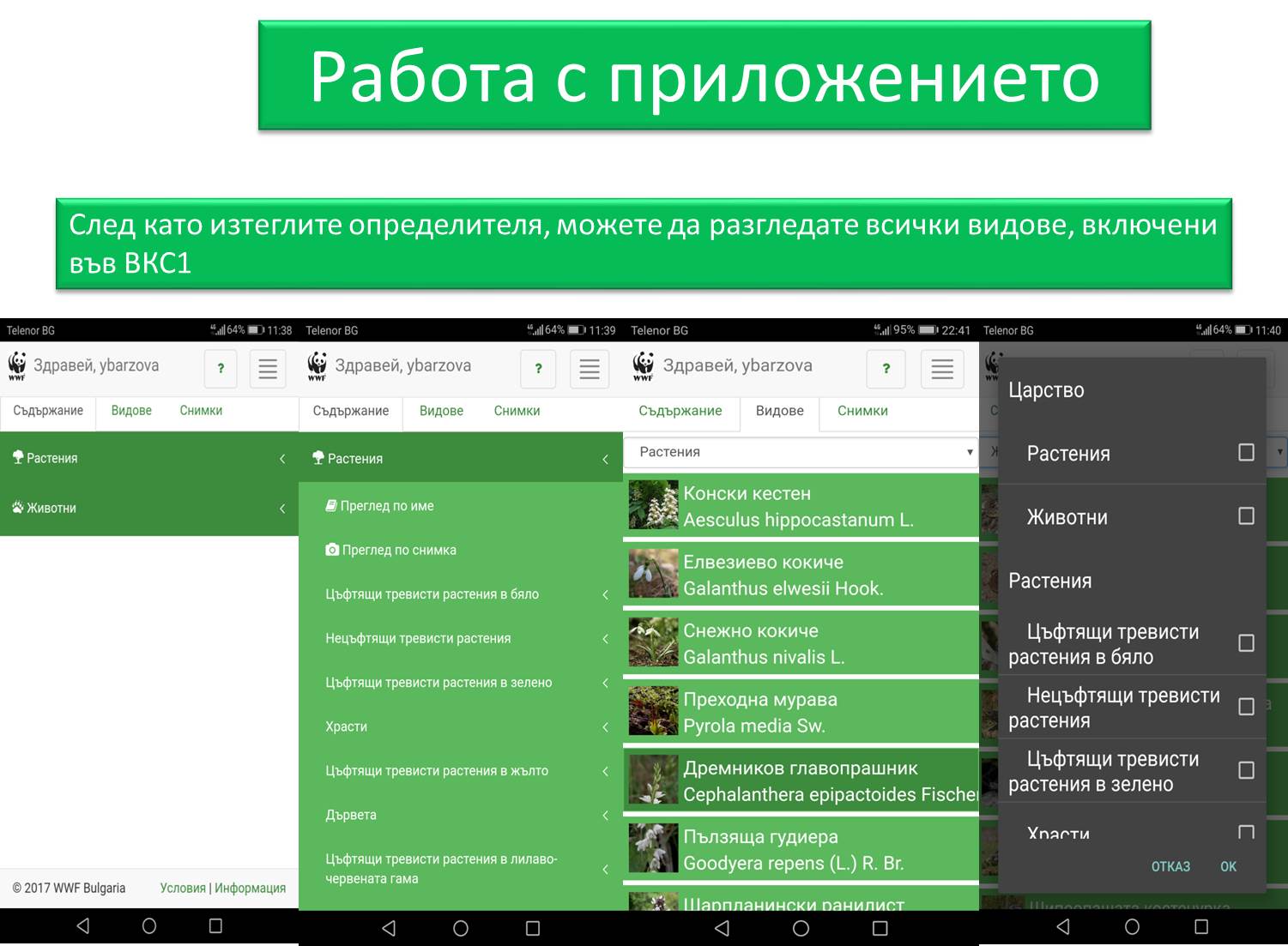Expand the Дървета submenu chevron

[605, 816]
